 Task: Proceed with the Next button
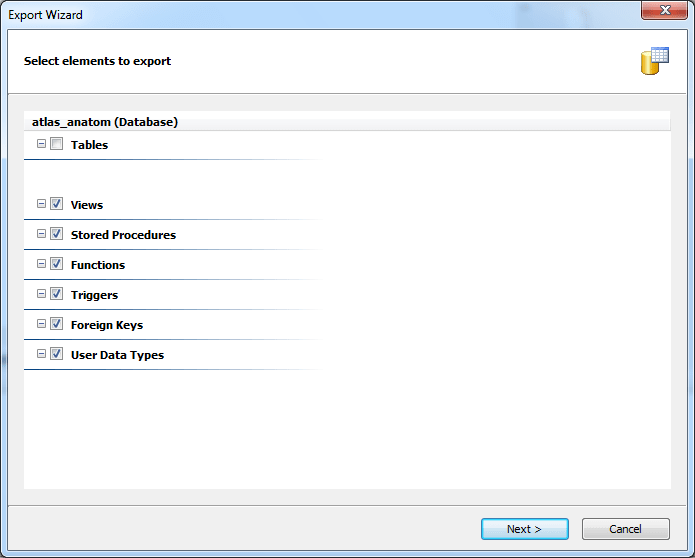[x=524, y=529]
